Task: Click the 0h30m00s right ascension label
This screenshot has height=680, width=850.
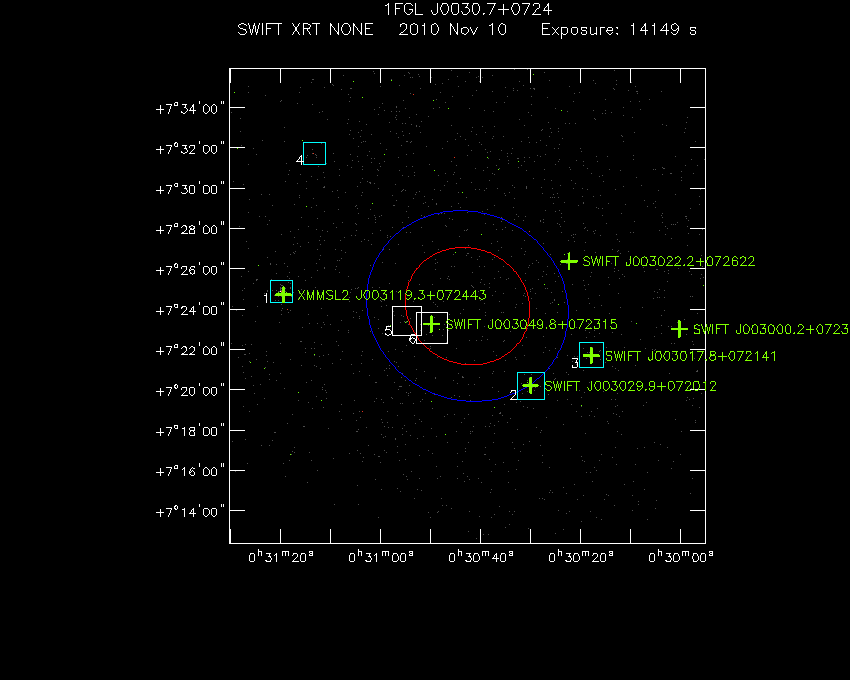Action: (681, 557)
